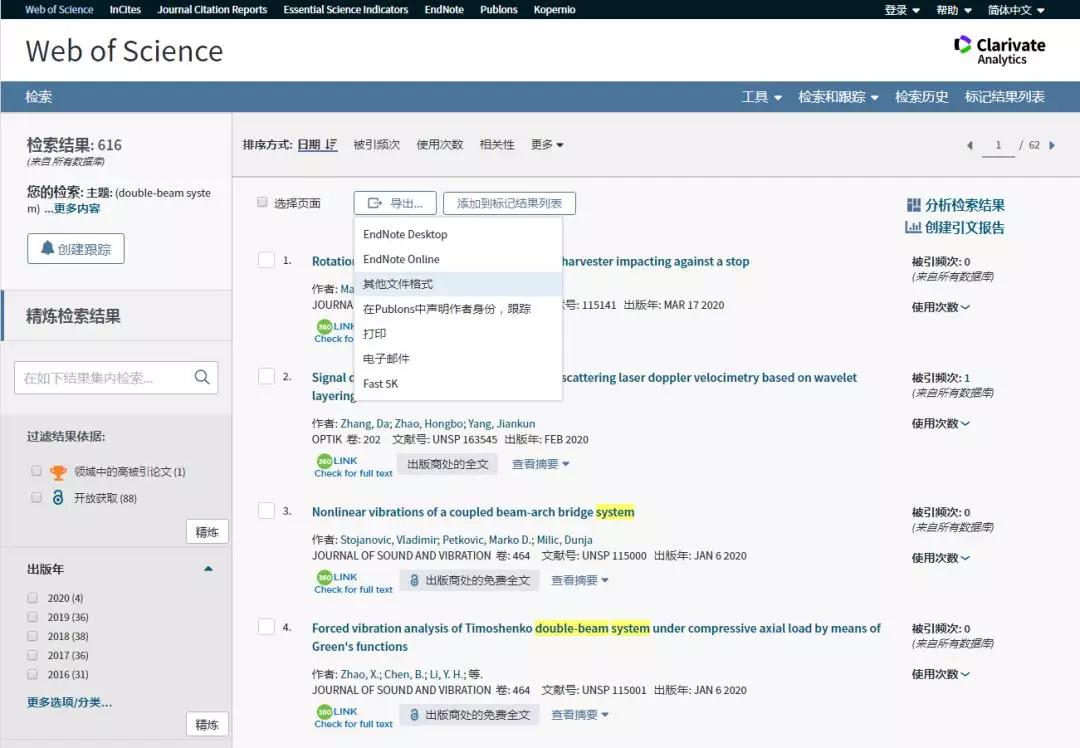Screen dimensions: 1080x748
Task: Choose 打印 from export menu
Action: [458, 333]
